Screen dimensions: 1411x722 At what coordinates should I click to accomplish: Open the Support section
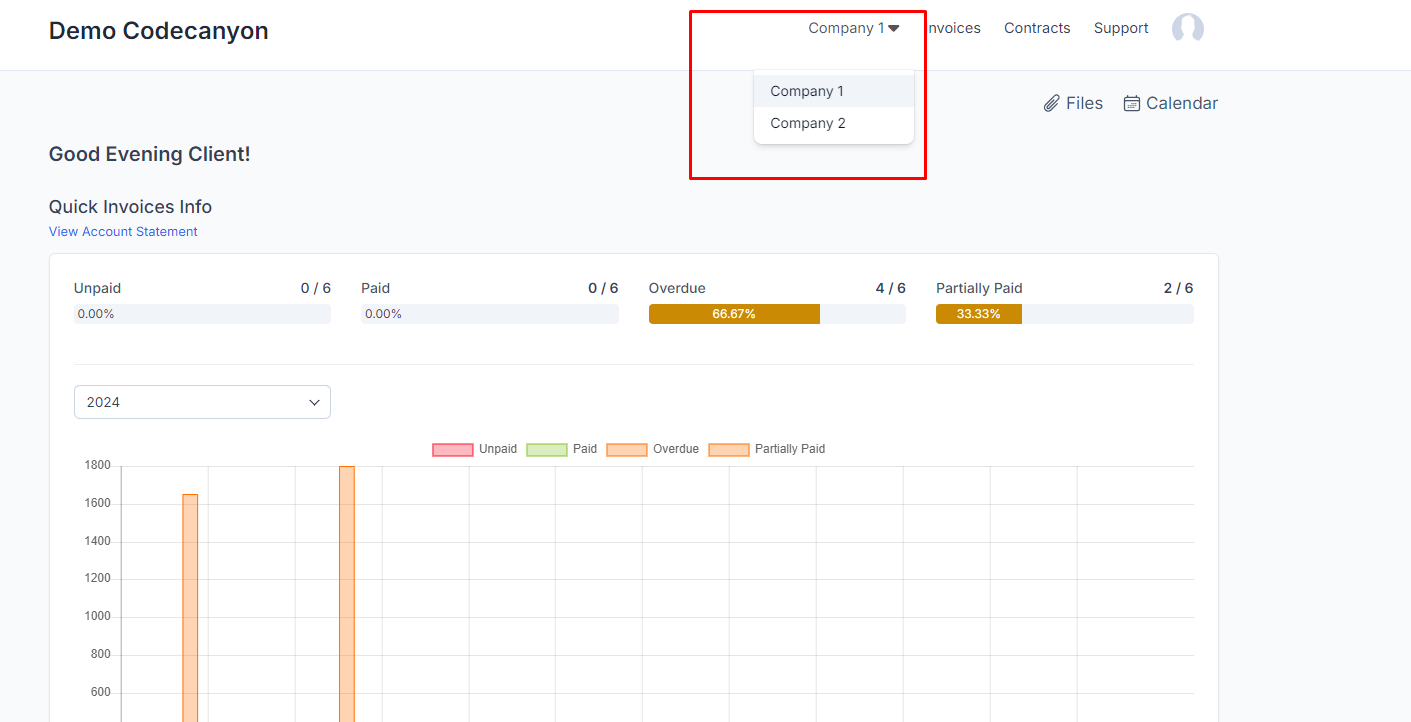point(1120,28)
